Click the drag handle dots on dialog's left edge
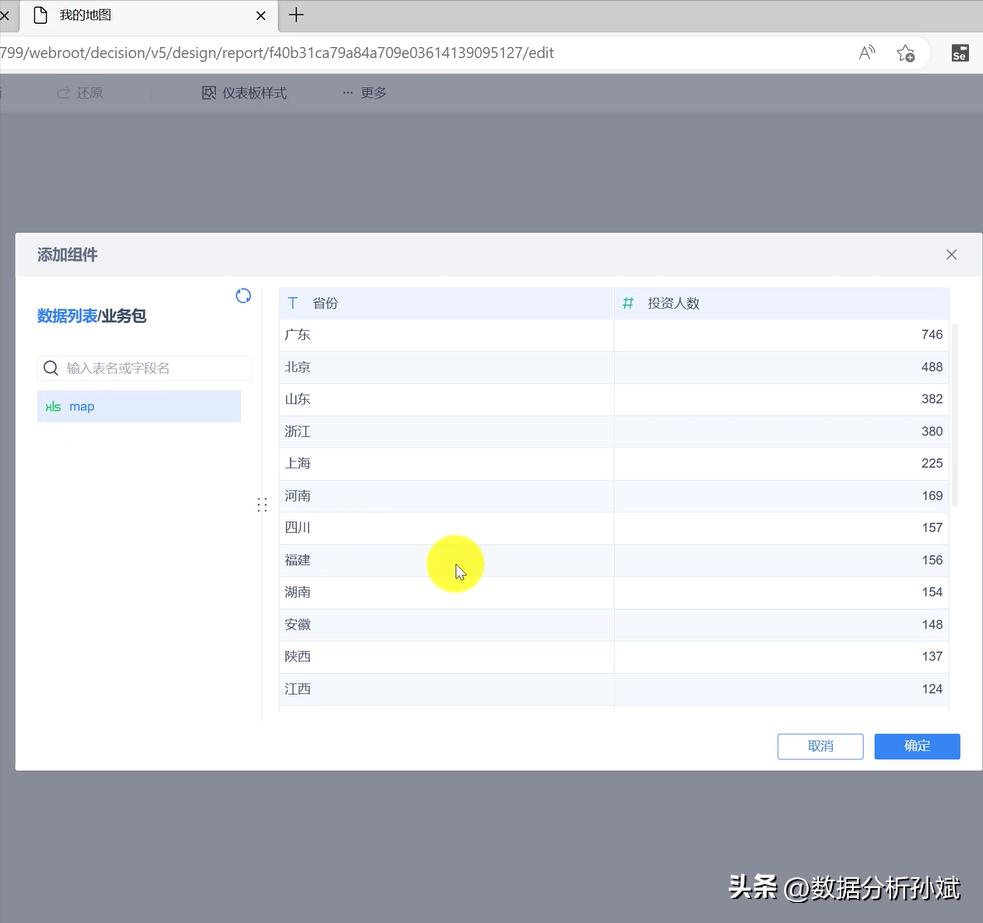 click(262, 504)
